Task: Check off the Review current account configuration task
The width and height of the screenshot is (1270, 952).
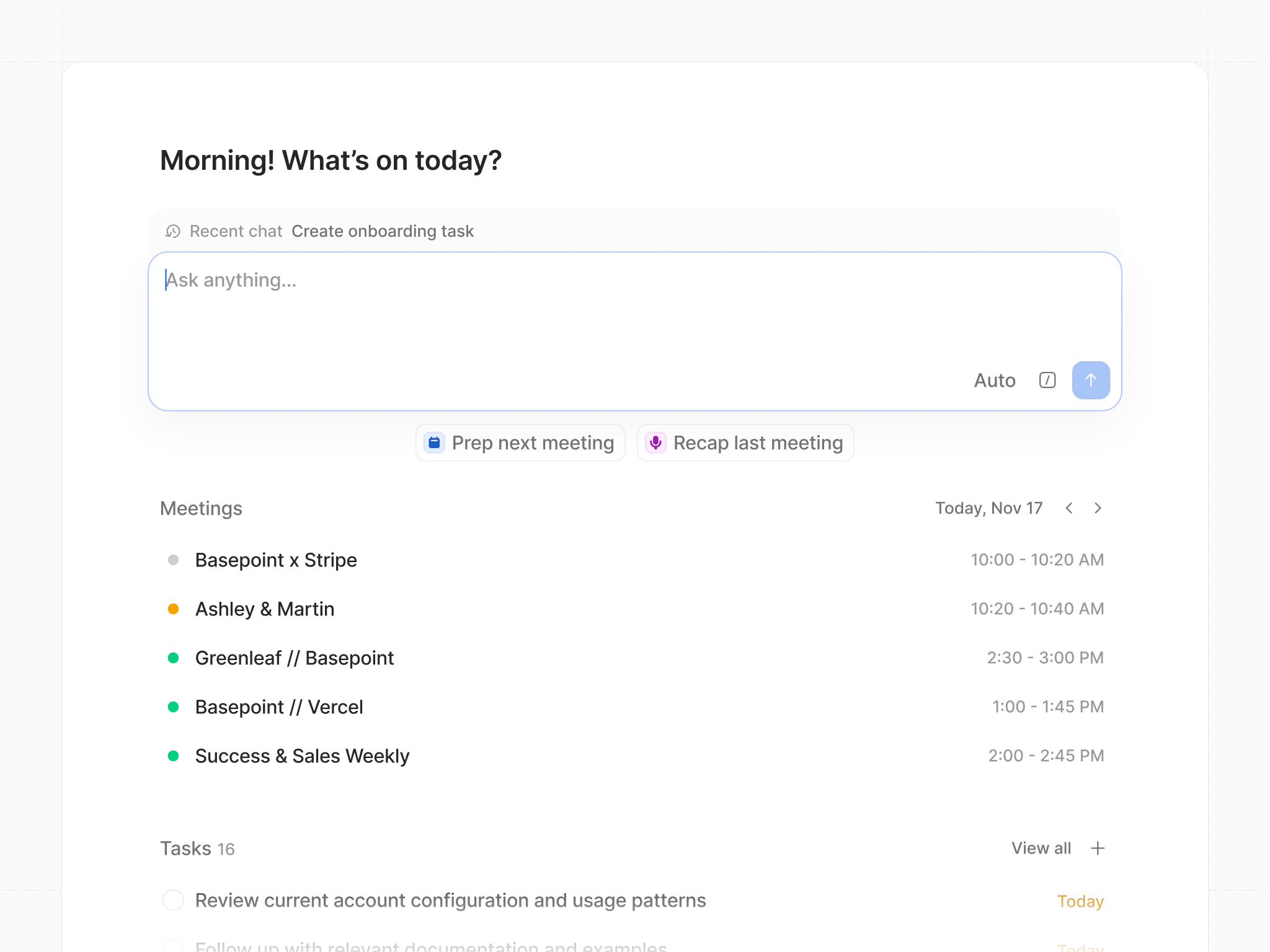Action: [x=173, y=900]
